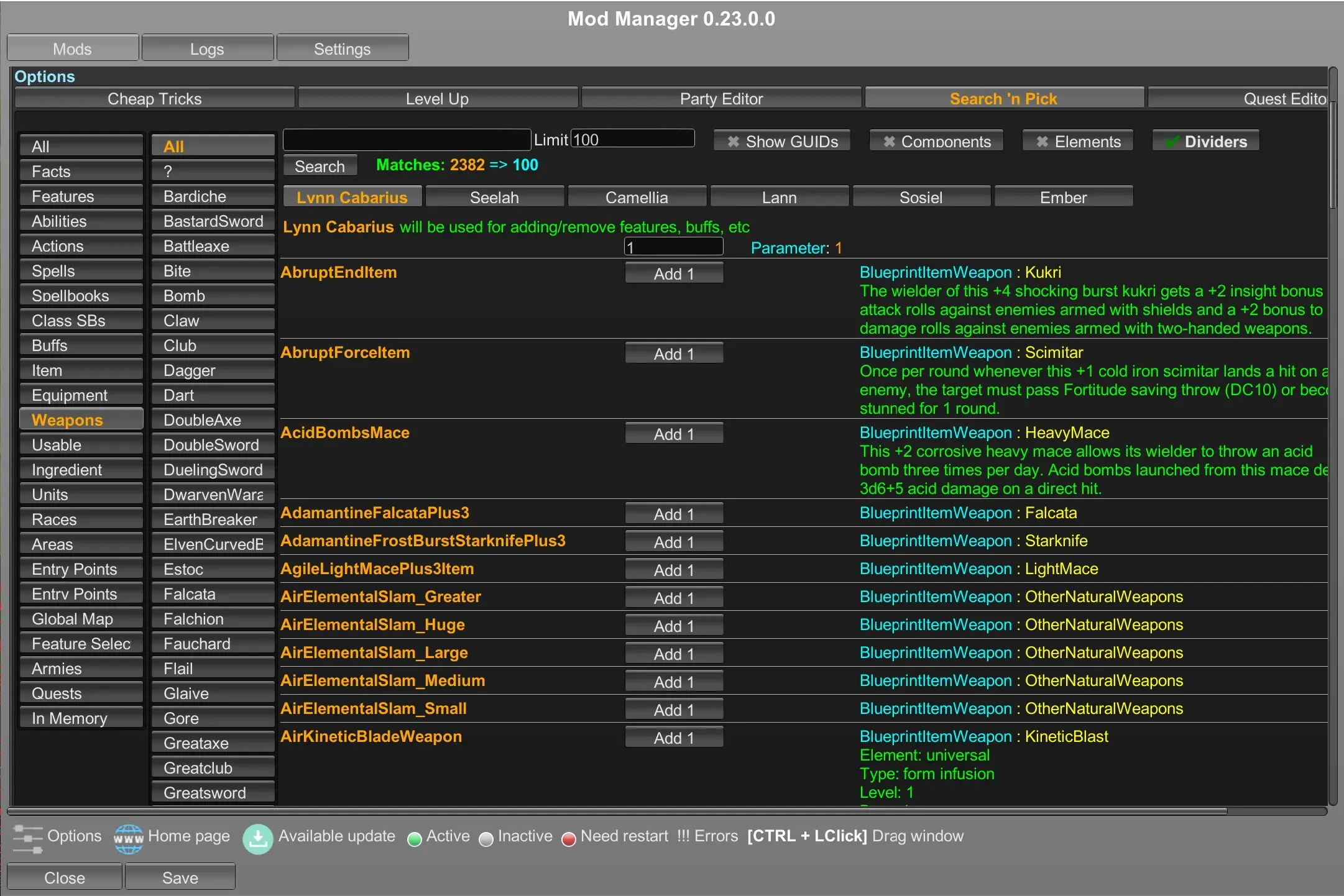Click the red Need restart indicator

[568, 839]
